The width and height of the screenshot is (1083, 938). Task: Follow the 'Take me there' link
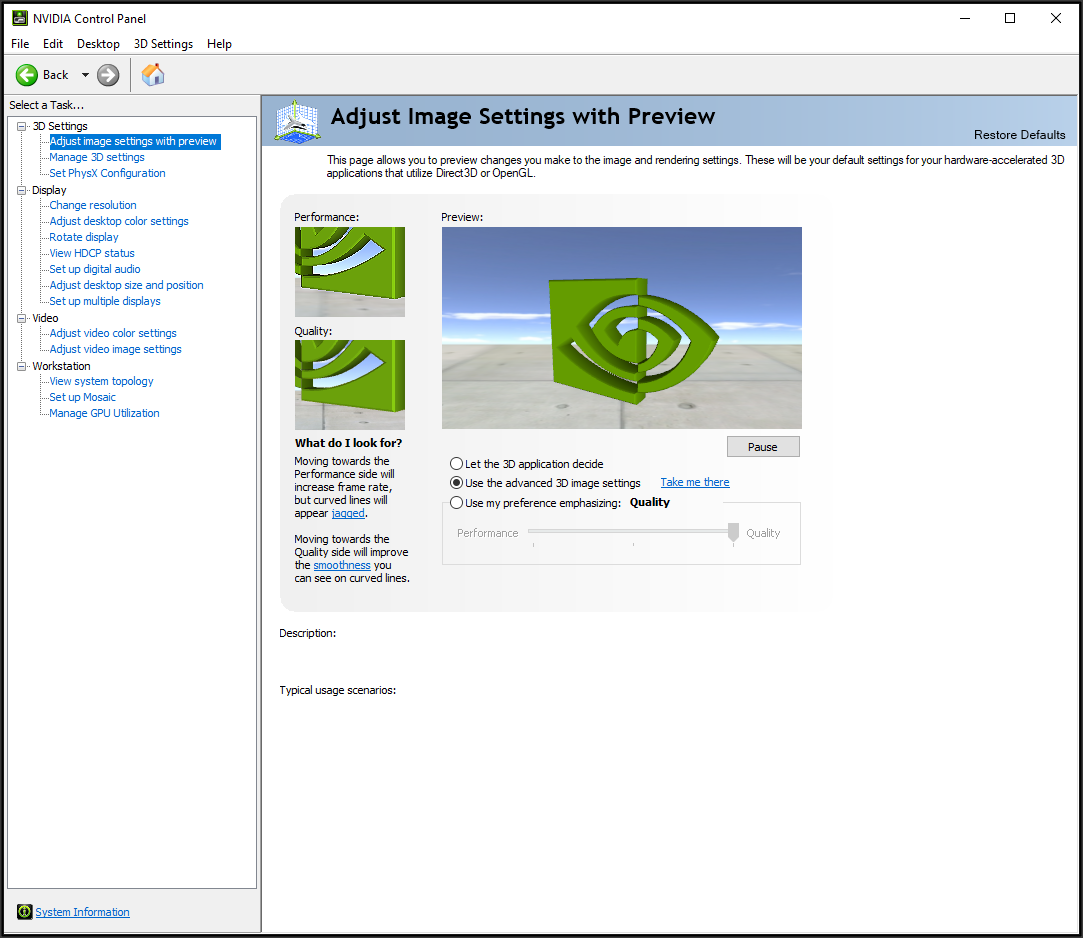(x=695, y=482)
